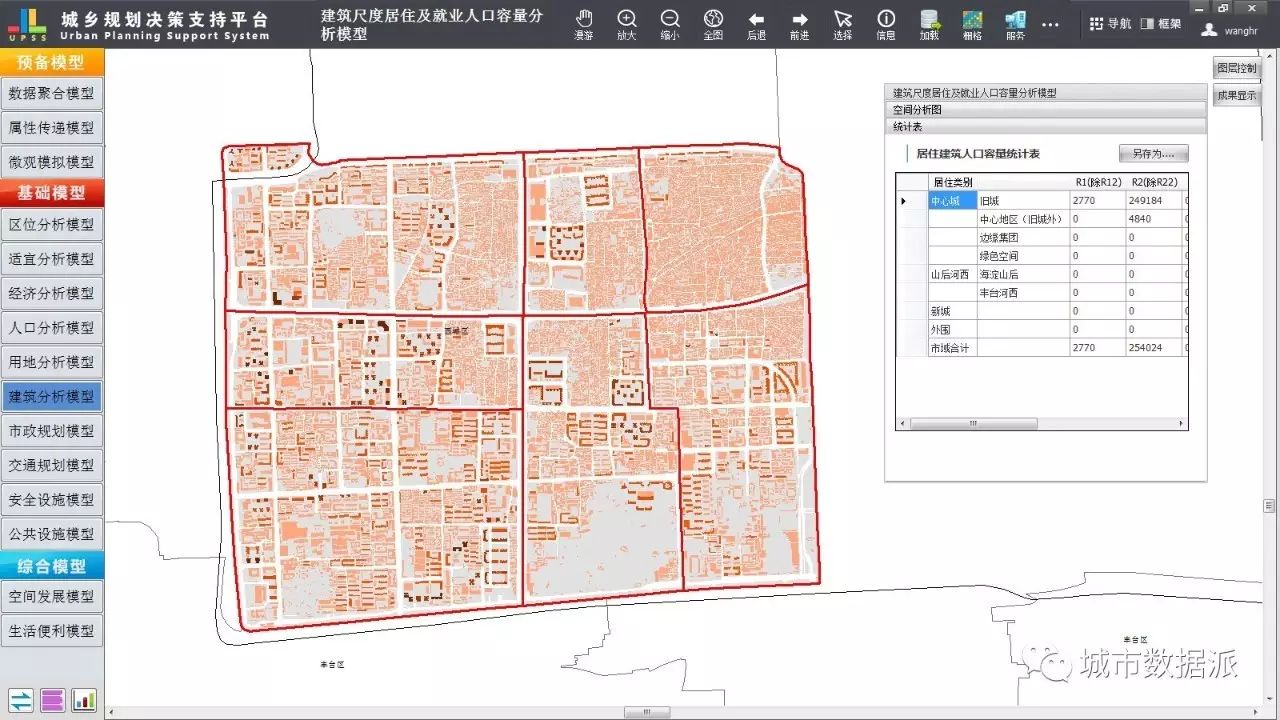The width and height of the screenshot is (1280, 720).
Task: Click the purple list icon at bottom left
Action: [53, 700]
